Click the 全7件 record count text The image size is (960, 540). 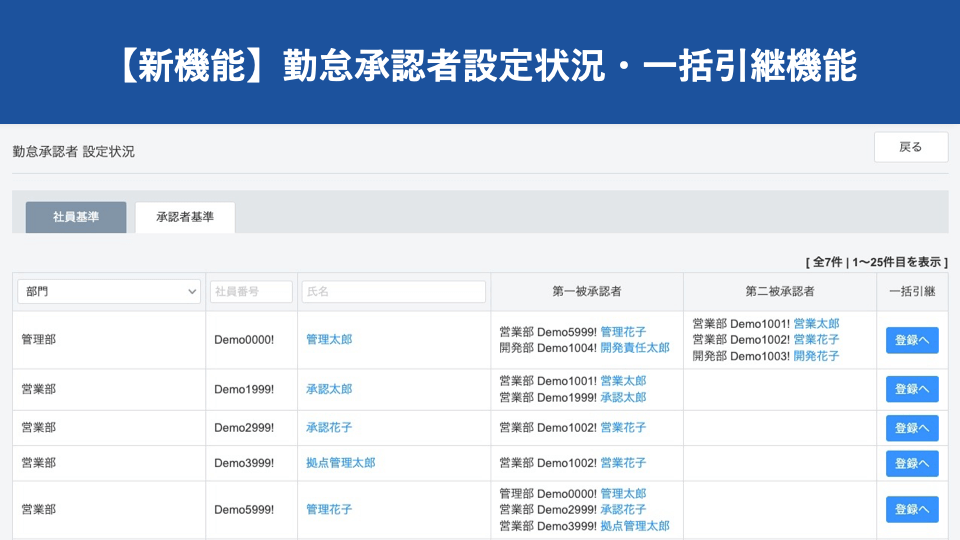(x=827, y=262)
